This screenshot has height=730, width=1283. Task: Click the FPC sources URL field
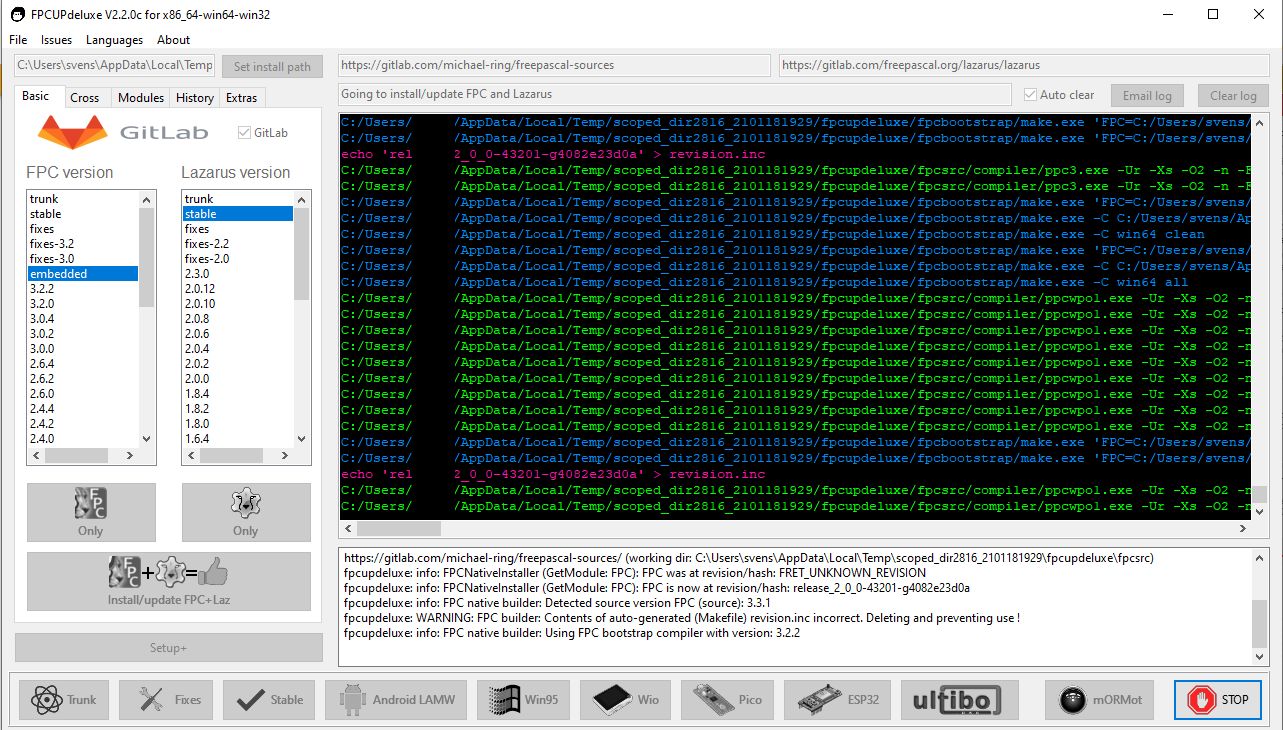click(x=553, y=65)
